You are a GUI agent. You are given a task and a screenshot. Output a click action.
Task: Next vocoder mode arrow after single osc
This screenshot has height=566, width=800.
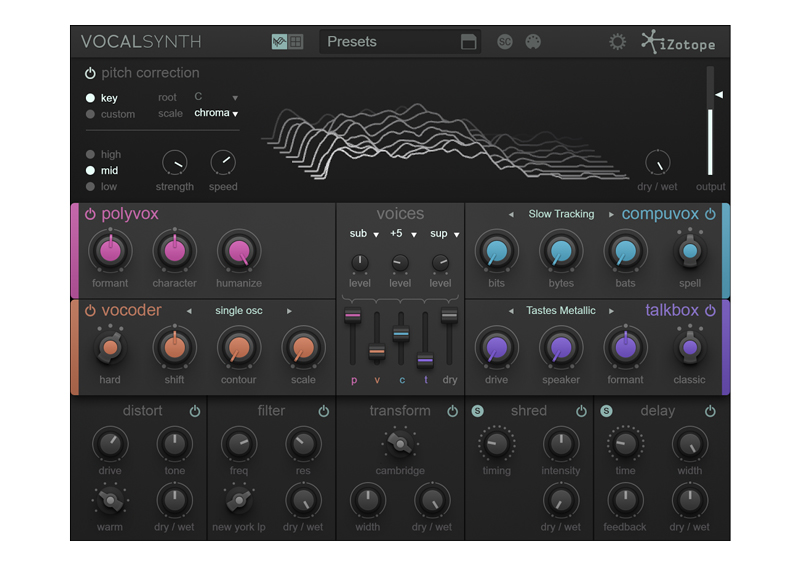pyautogui.click(x=289, y=311)
